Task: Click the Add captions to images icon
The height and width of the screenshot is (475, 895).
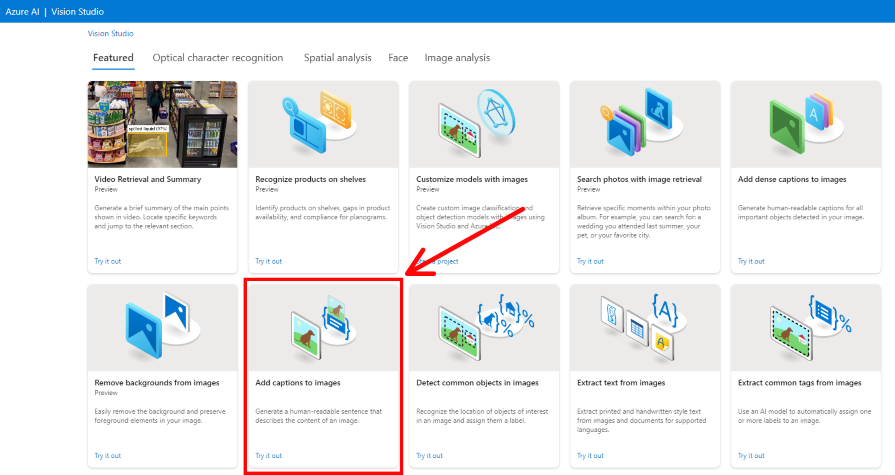Action: click(323, 327)
